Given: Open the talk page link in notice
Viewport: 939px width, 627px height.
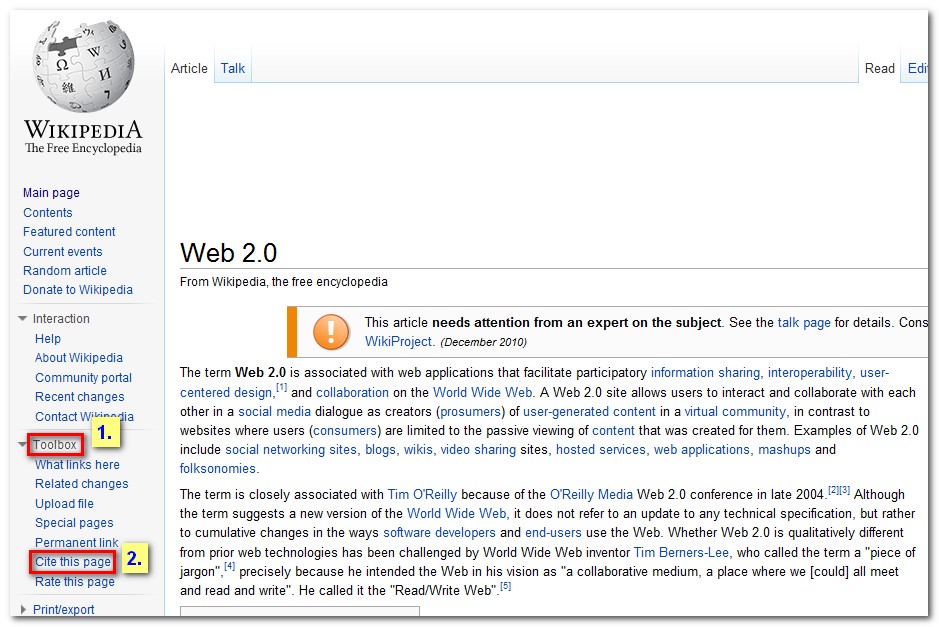Looking at the screenshot, I should click(x=804, y=323).
